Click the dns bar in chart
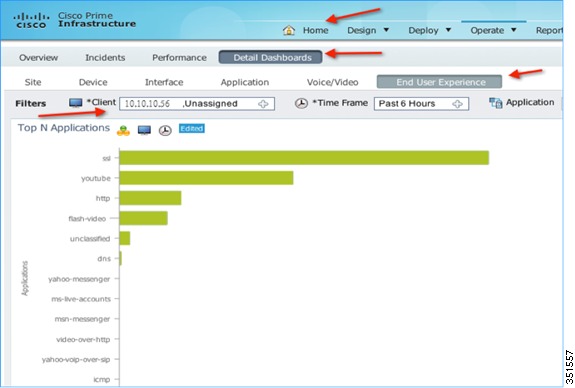575x388 pixels. [121, 258]
